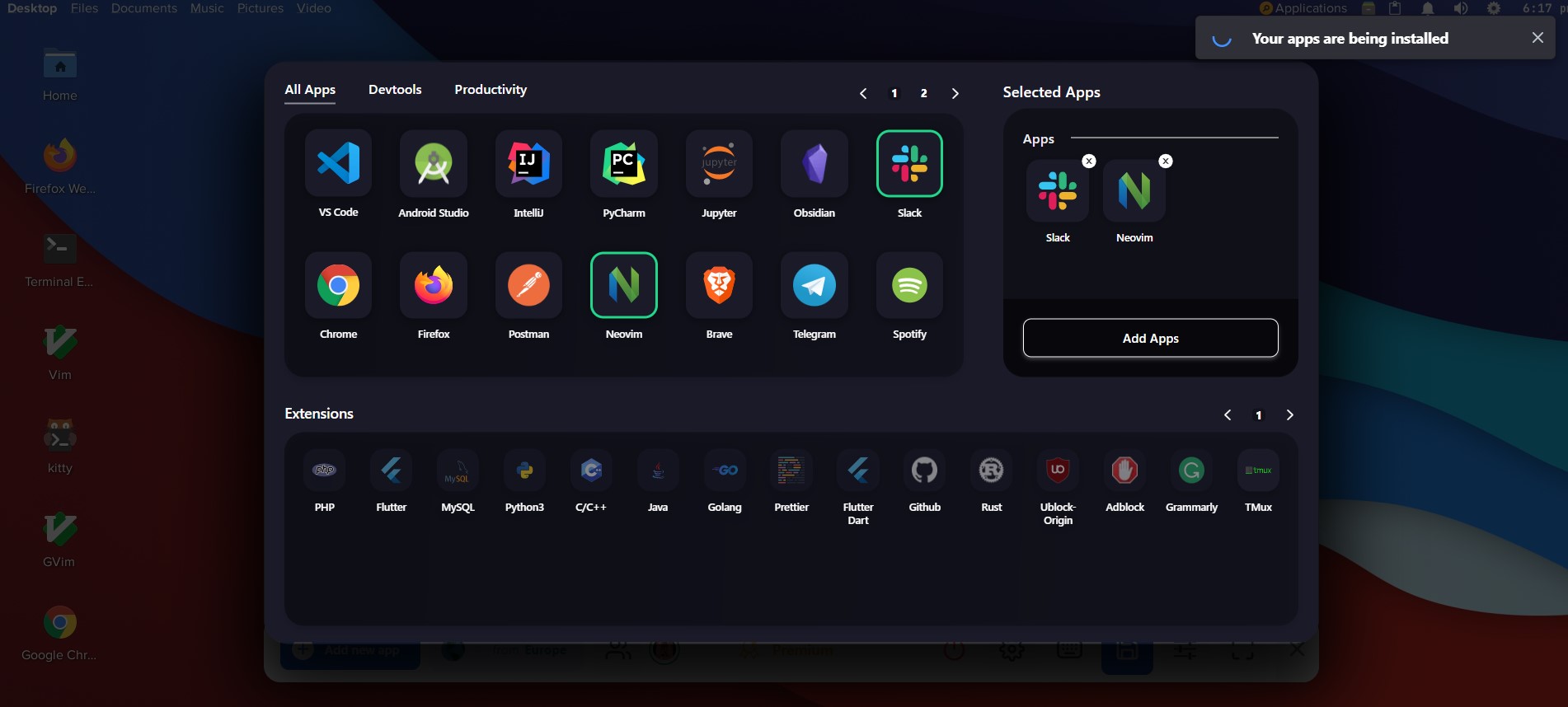Choose the C/C++ extension
The image size is (1568, 707).
[x=591, y=471]
